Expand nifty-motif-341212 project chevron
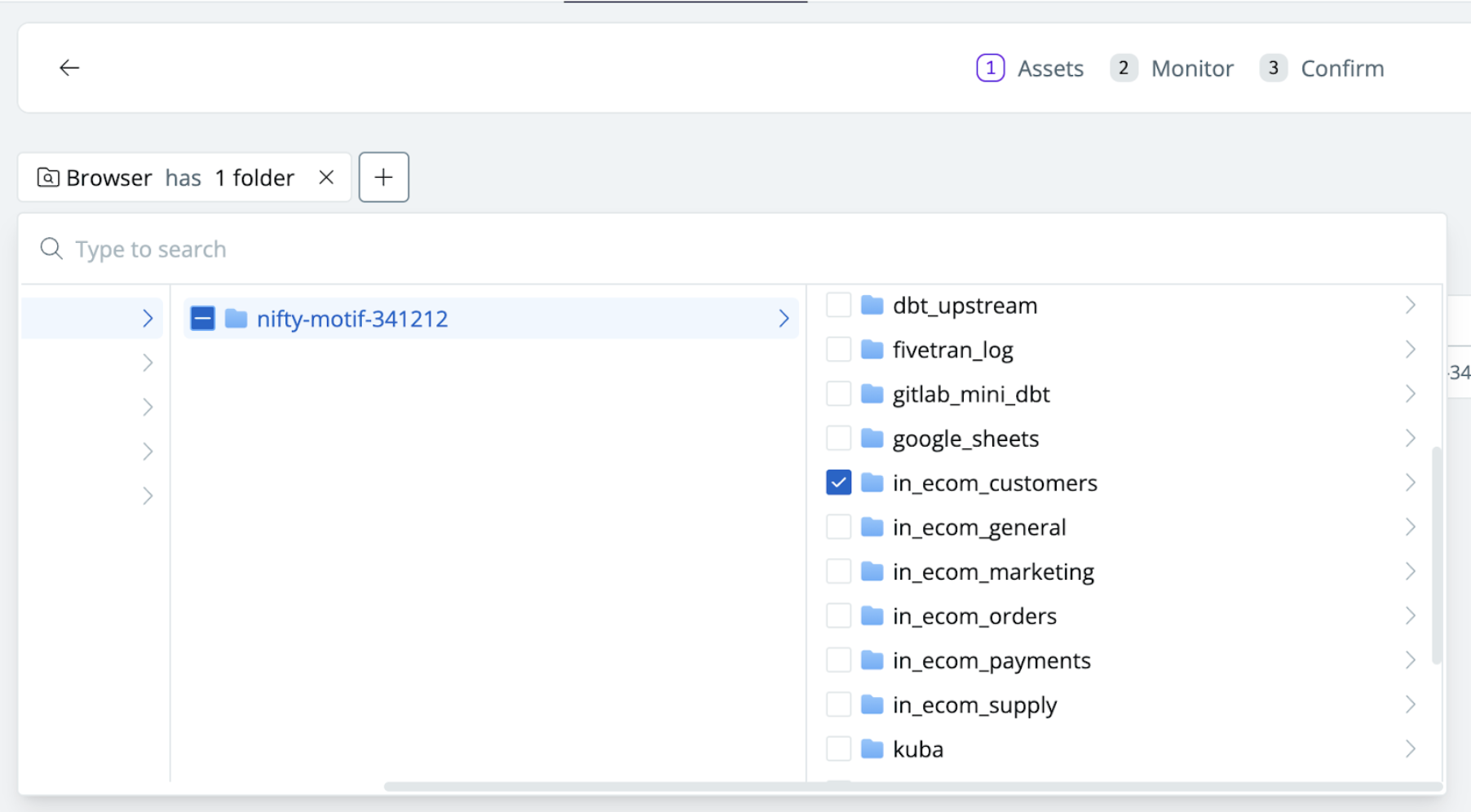Image resolution: width=1471 pixels, height=812 pixels. coord(784,318)
